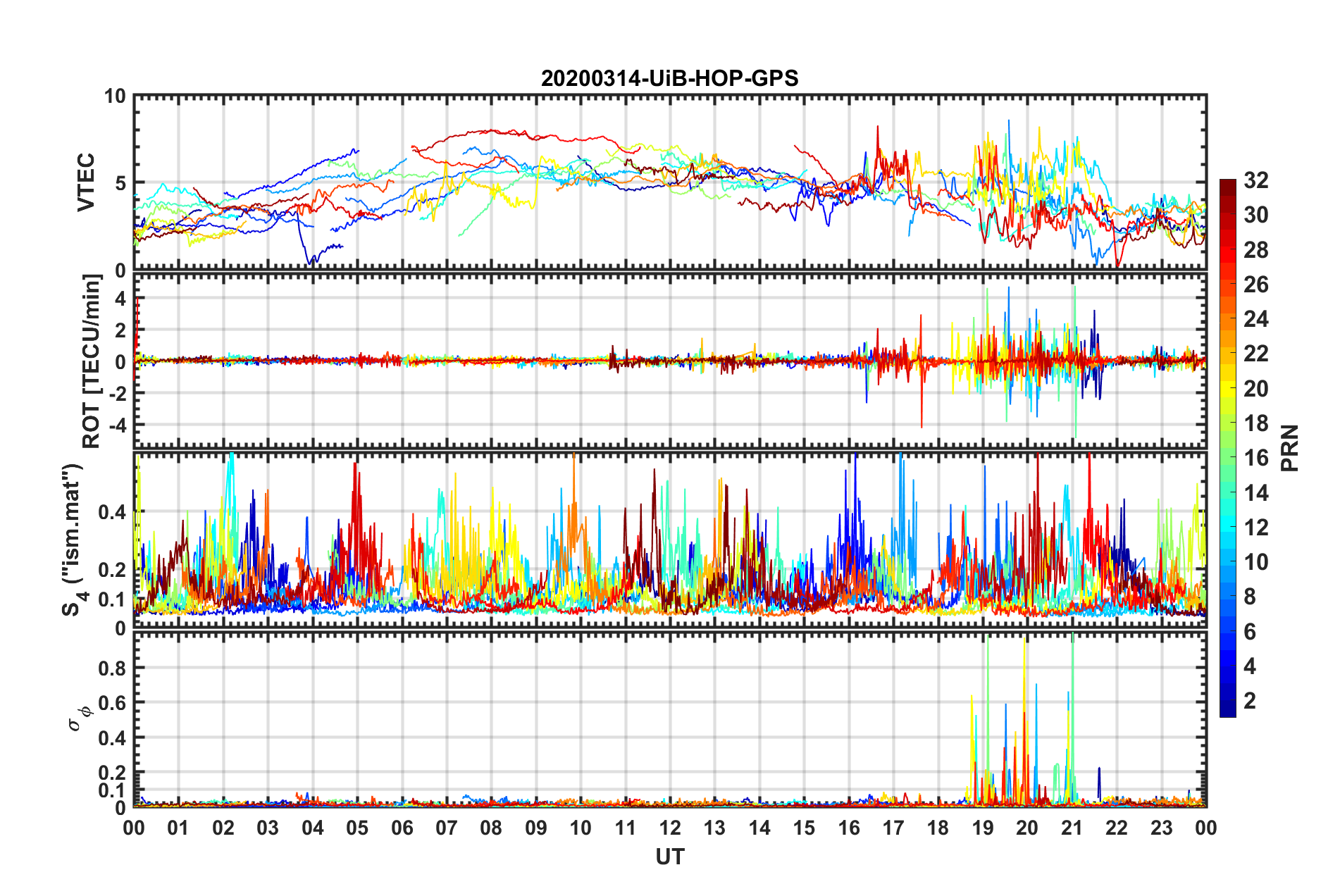Click the 09 hour tick on UT axis

(536, 828)
